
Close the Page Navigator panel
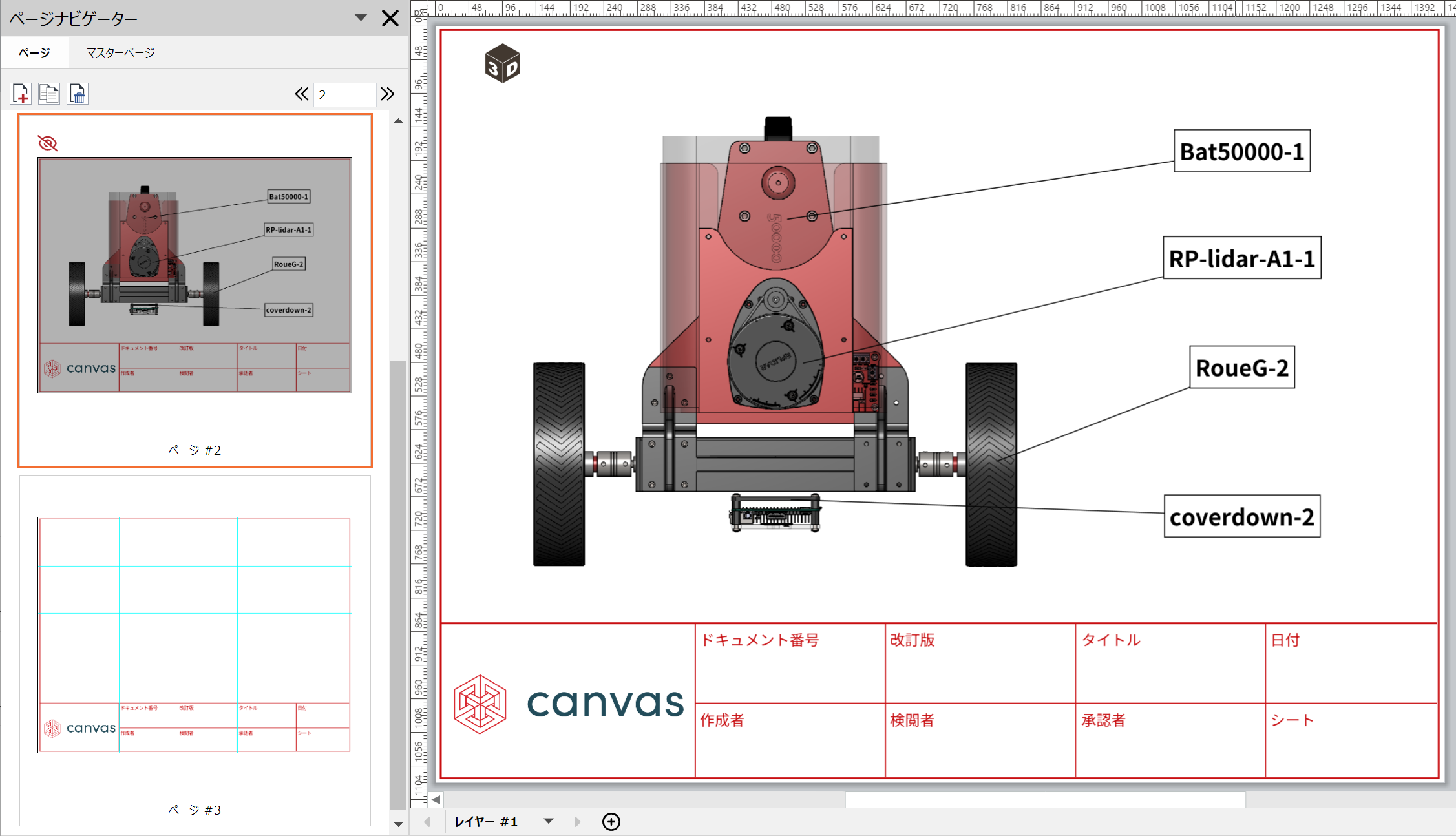390,18
